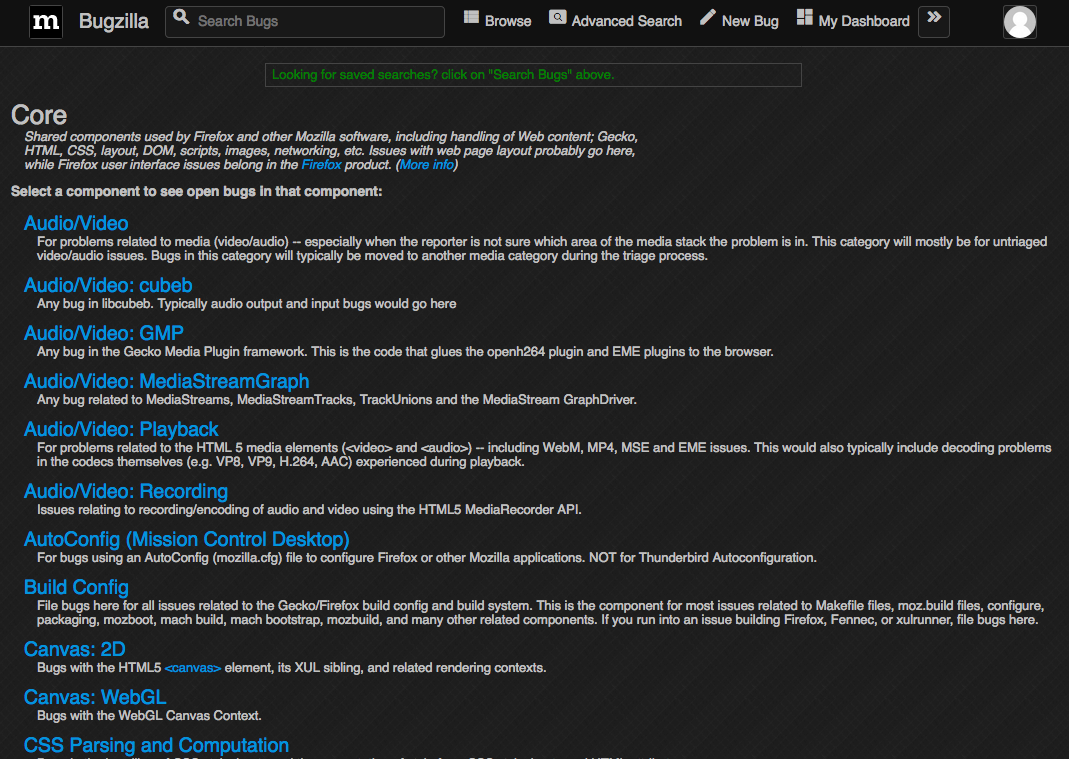Open the Firefox product link
Screen dimensions: 1069x759
point(321,164)
